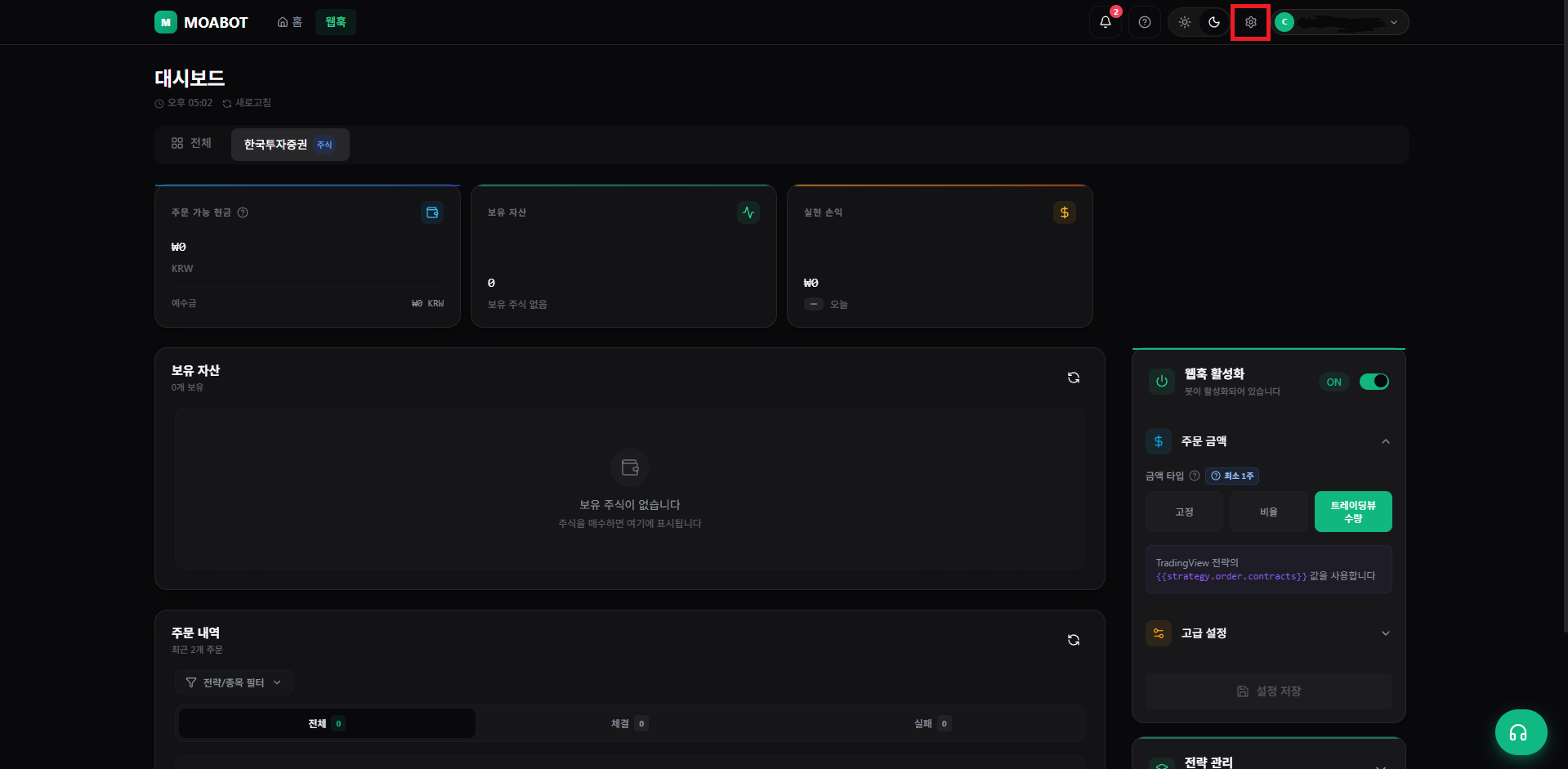Open the notifications bell
Viewport: 1568px width, 769px height.
tap(1106, 22)
